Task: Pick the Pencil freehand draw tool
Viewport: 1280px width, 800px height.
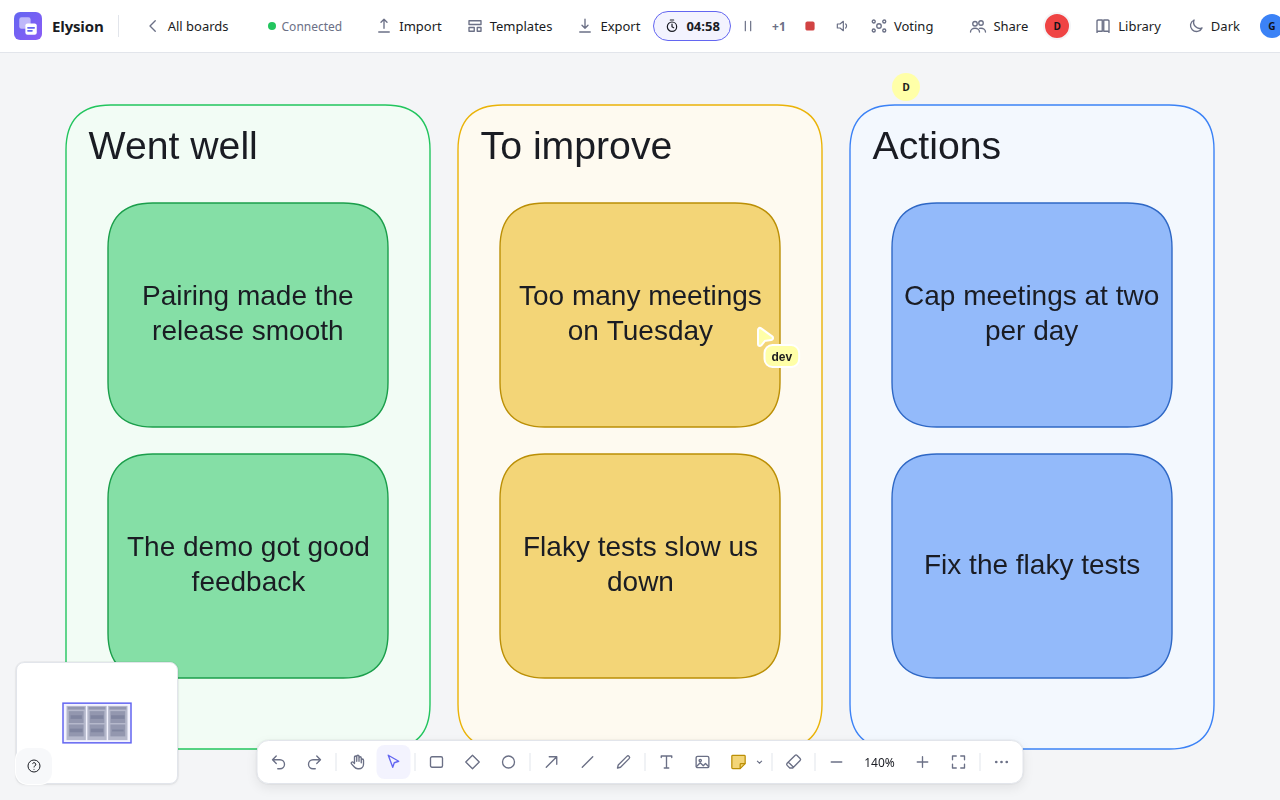Action: [623, 762]
